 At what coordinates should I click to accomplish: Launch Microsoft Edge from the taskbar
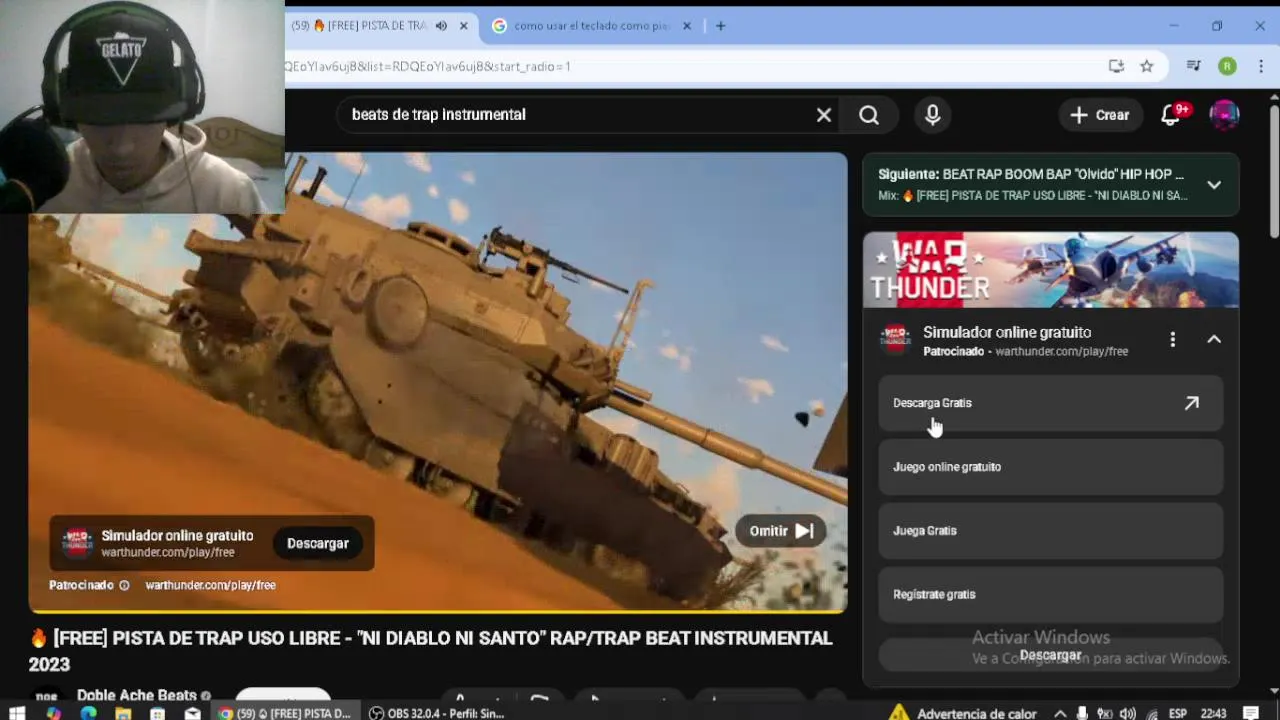(x=88, y=713)
